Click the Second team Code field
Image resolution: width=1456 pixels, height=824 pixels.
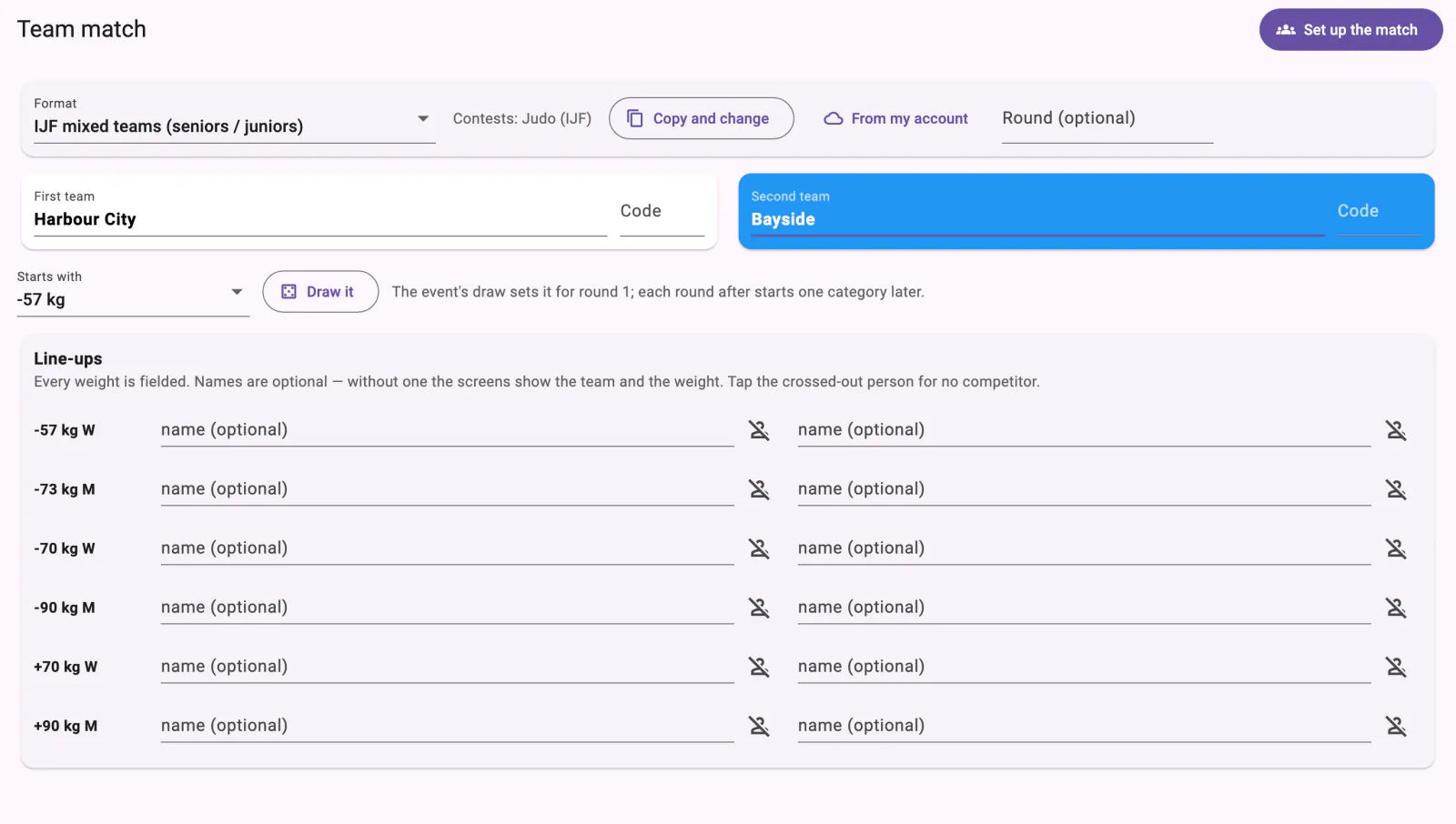(1380, 212)
